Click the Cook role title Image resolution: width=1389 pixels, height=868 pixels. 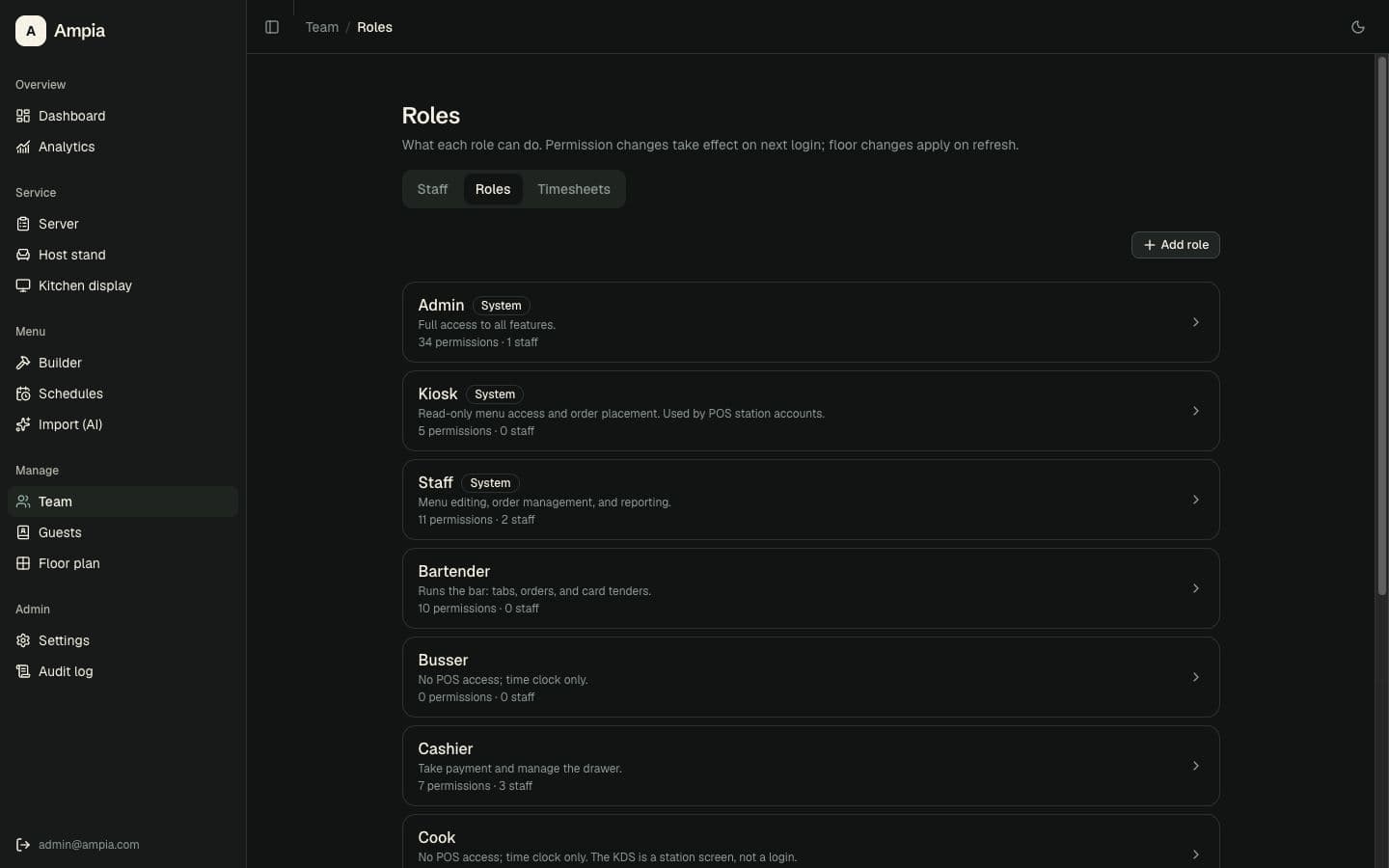click(x=437, y=837)
